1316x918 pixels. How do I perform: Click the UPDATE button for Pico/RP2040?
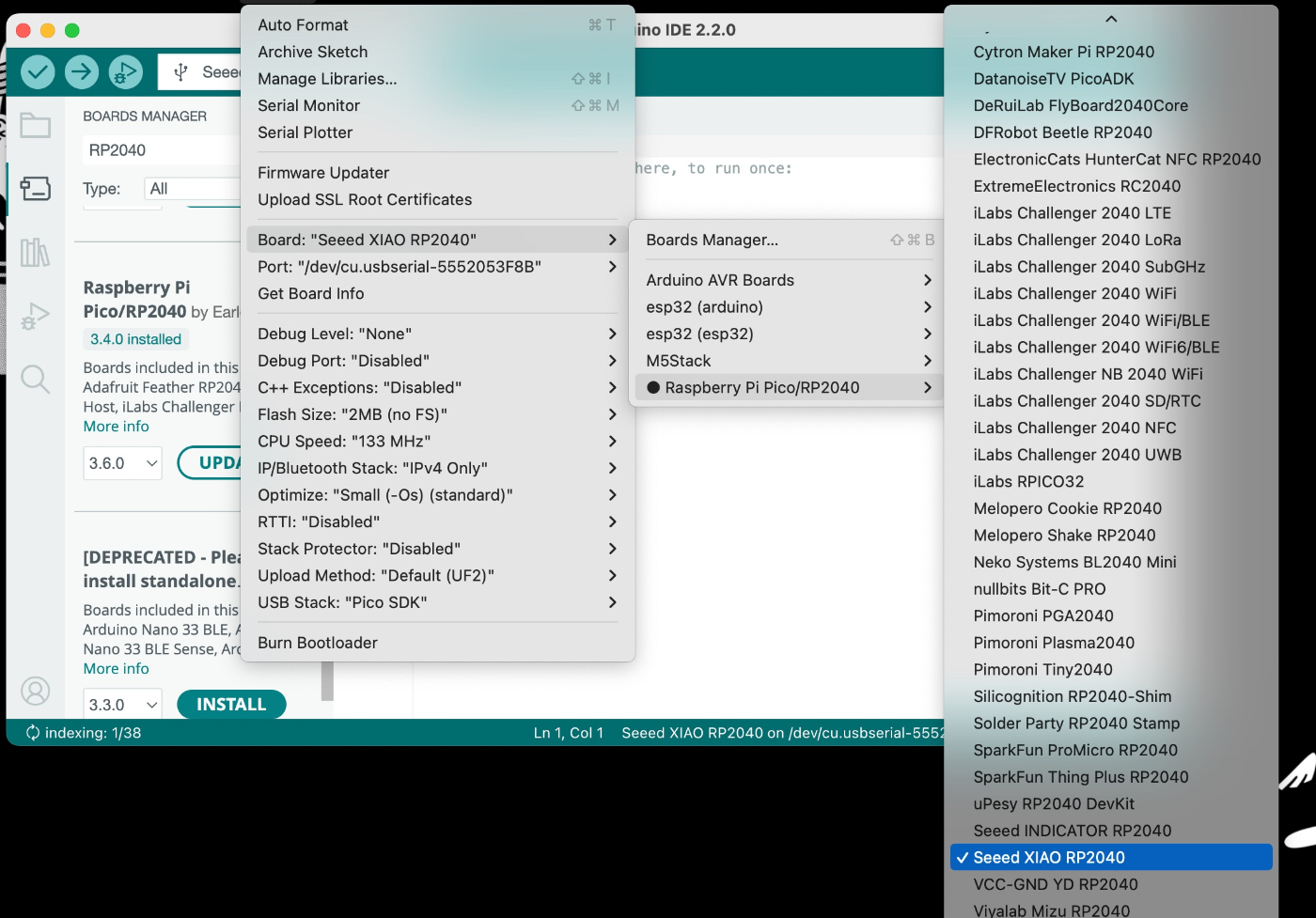210,463
